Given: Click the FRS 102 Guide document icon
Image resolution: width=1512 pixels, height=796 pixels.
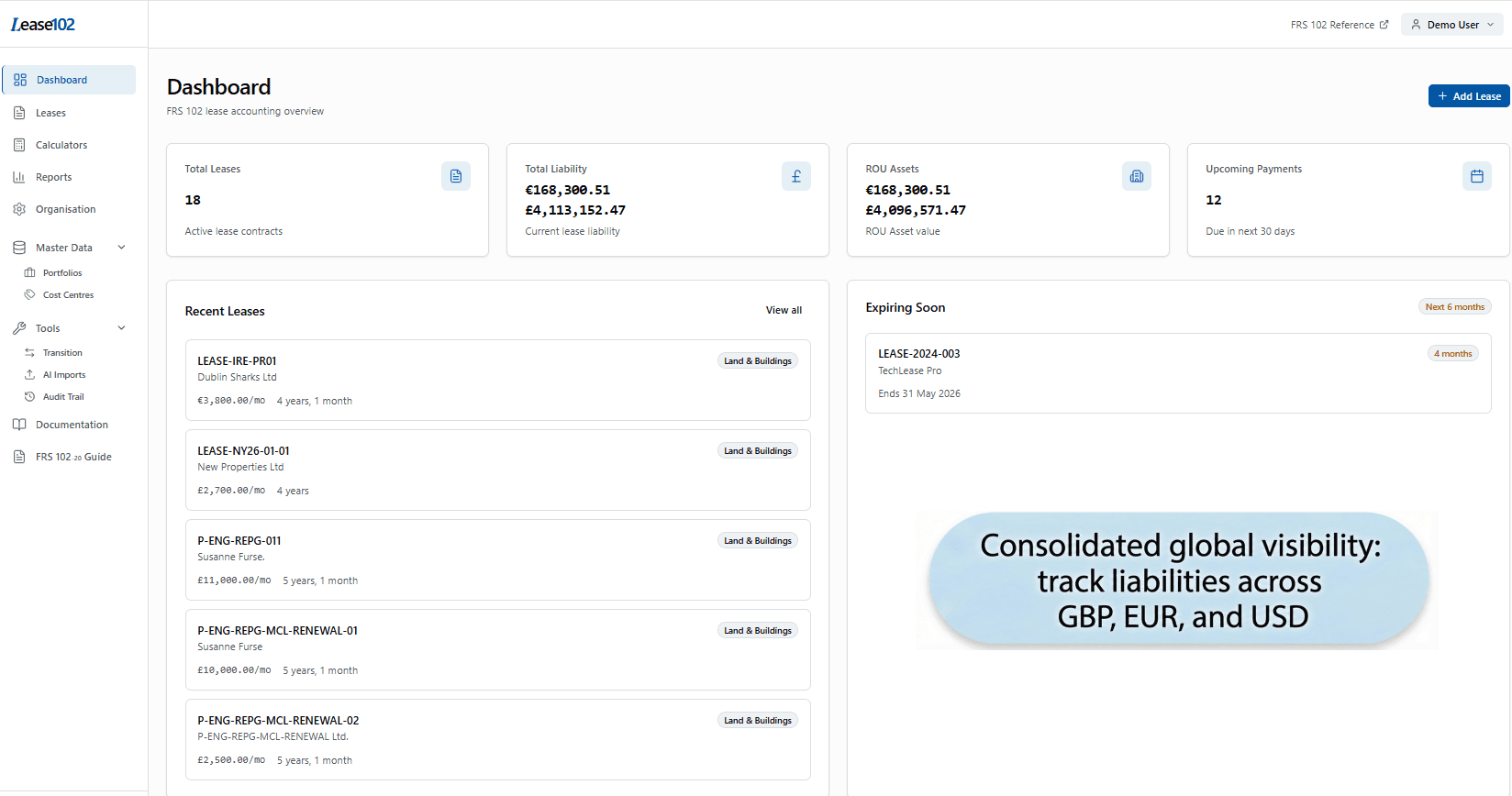Looking at the screenshot, I should click(x=19, y=457).
